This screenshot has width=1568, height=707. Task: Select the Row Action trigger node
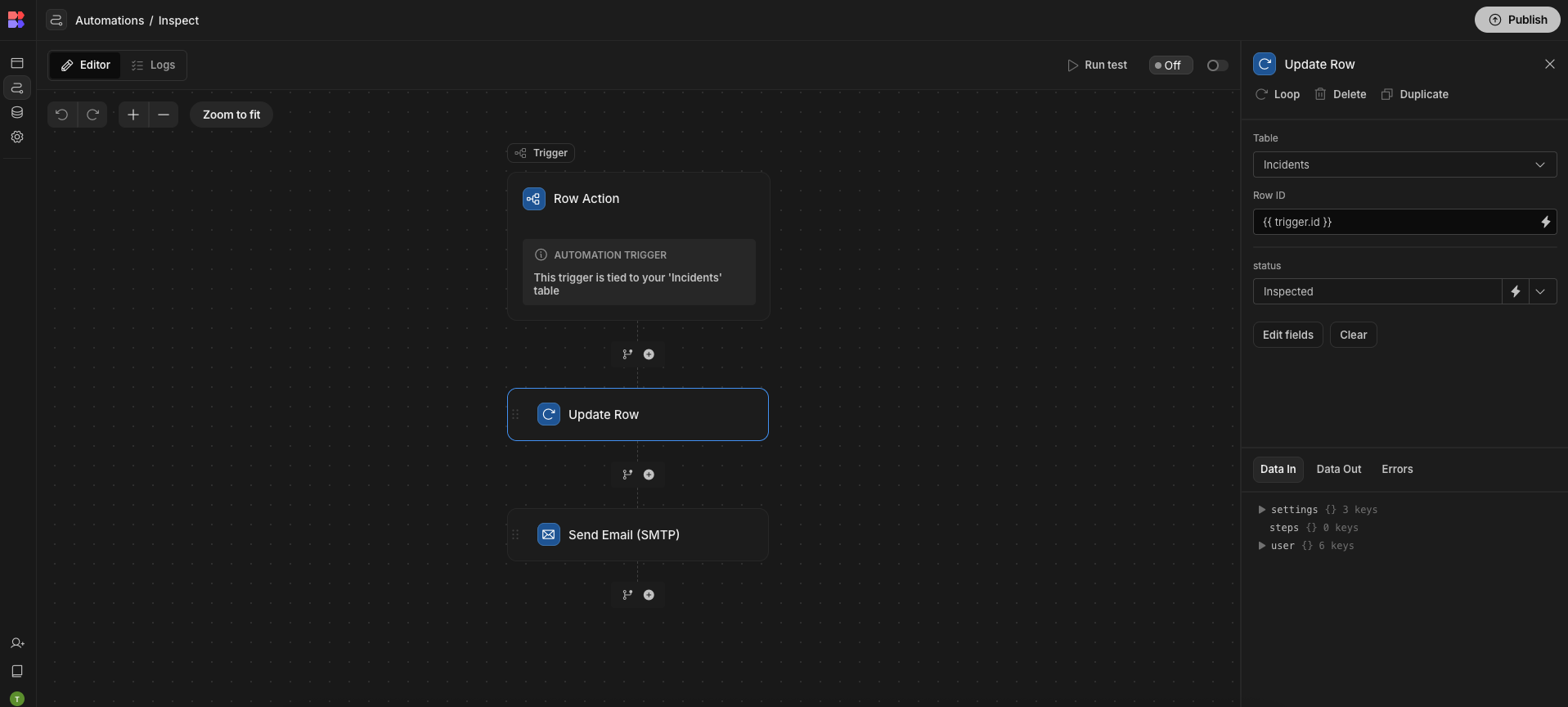click(638, 246)
